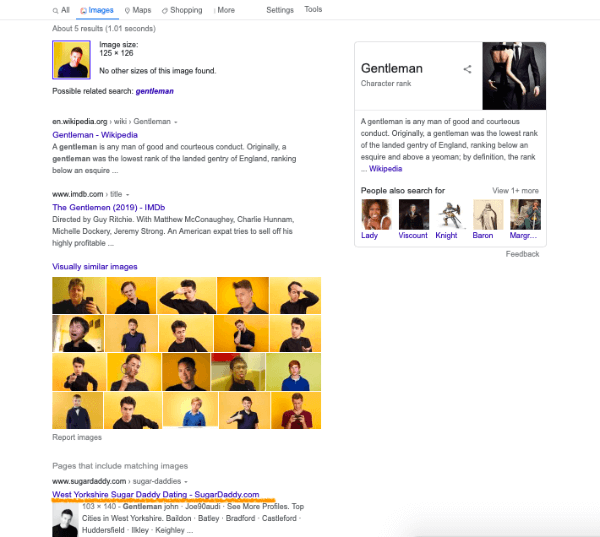Click the share icon in Gentleman panel
This screenshot has height=537, width=600.
point(467,69)
